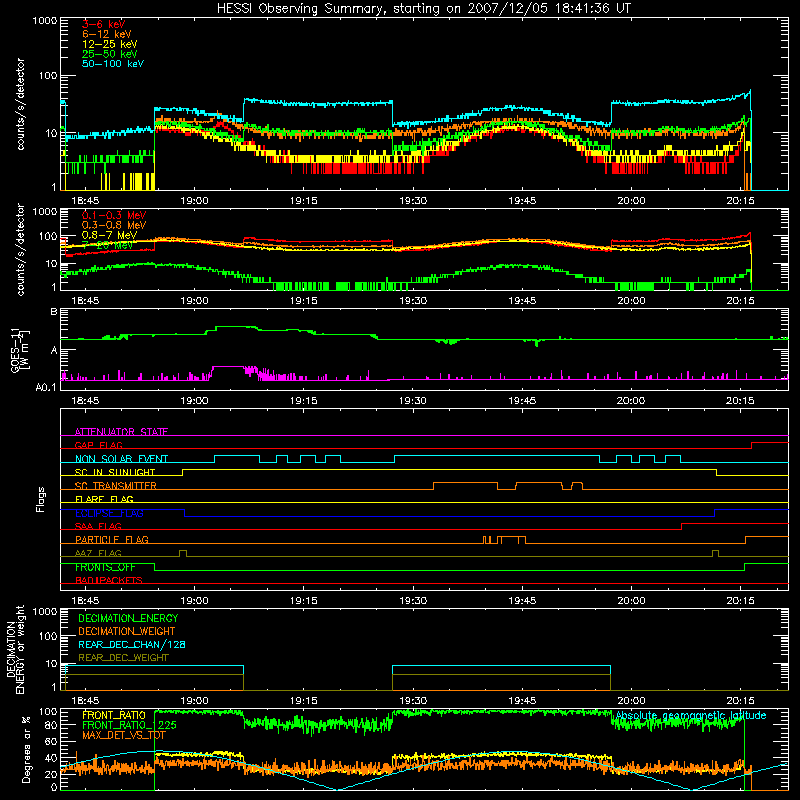Click the NON_SOLAR_EVENT flag label

coord(121,459)
